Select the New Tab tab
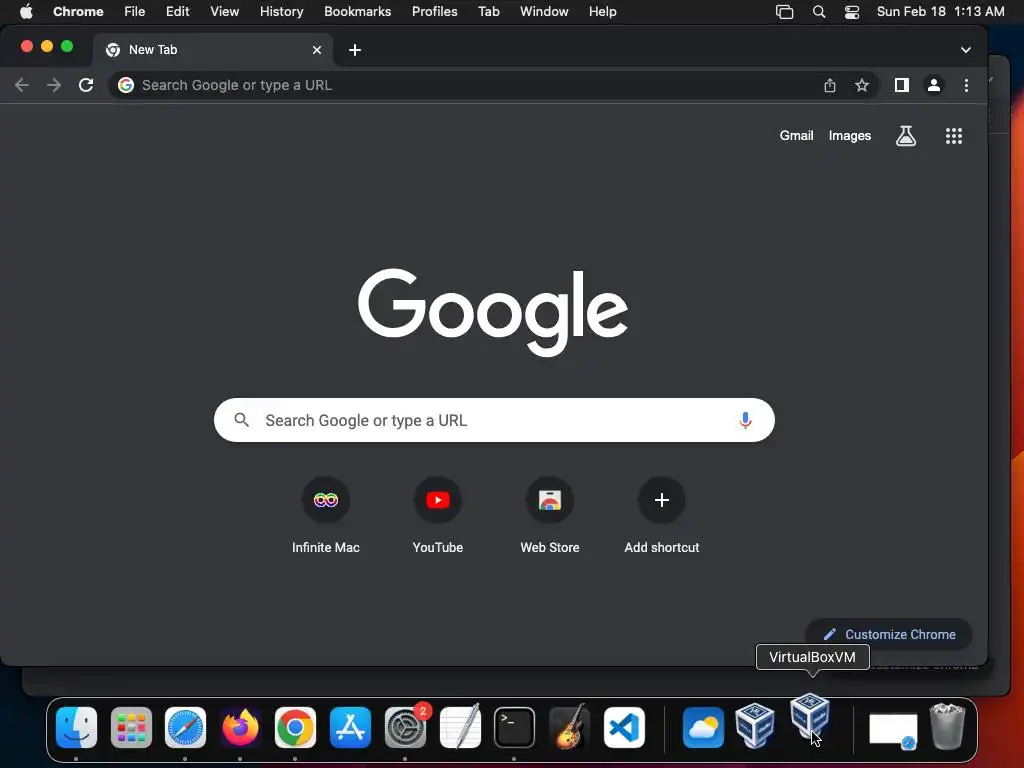1024x768 pixels. point(212,50)
